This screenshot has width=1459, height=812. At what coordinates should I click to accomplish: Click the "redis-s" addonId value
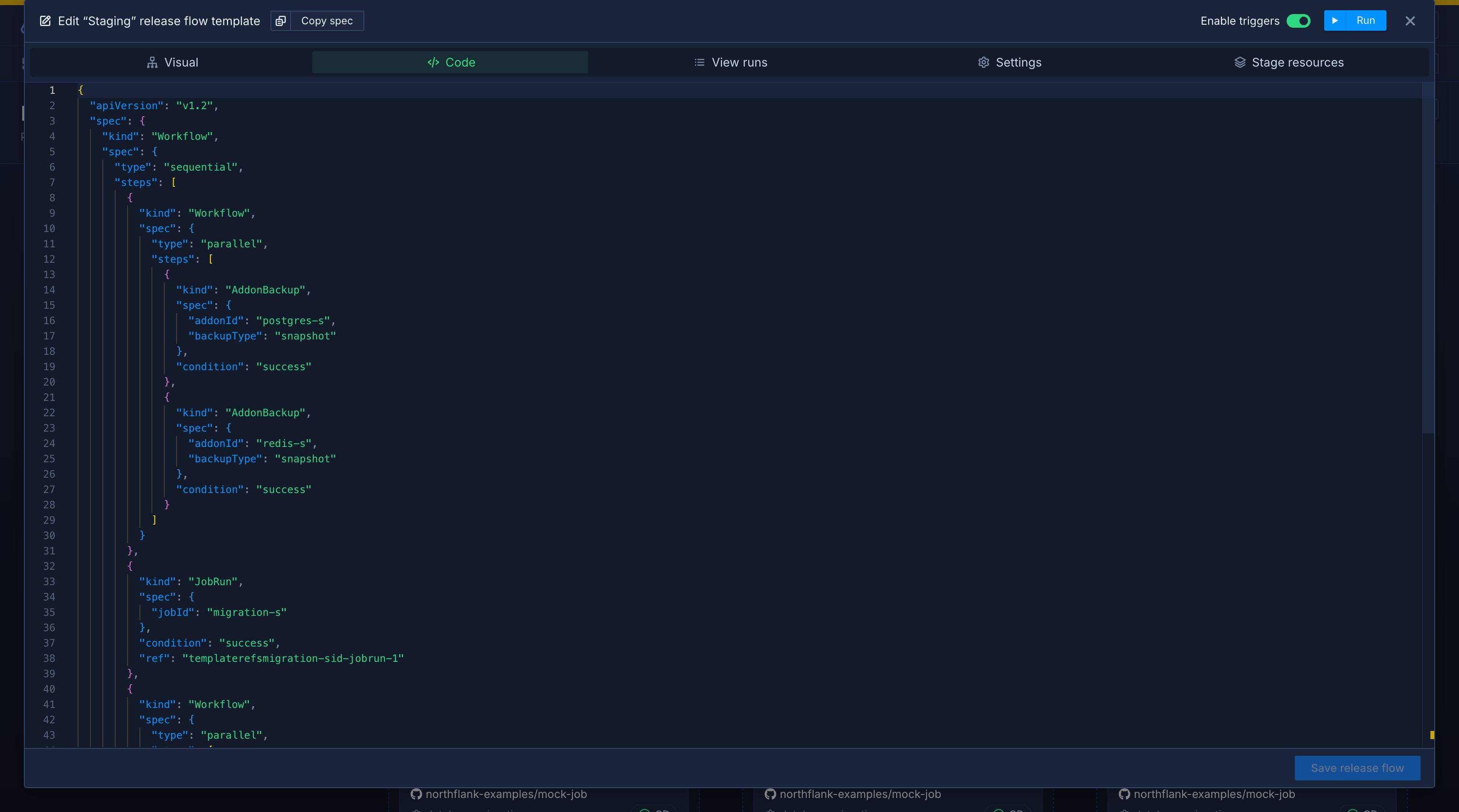[284, 444]
